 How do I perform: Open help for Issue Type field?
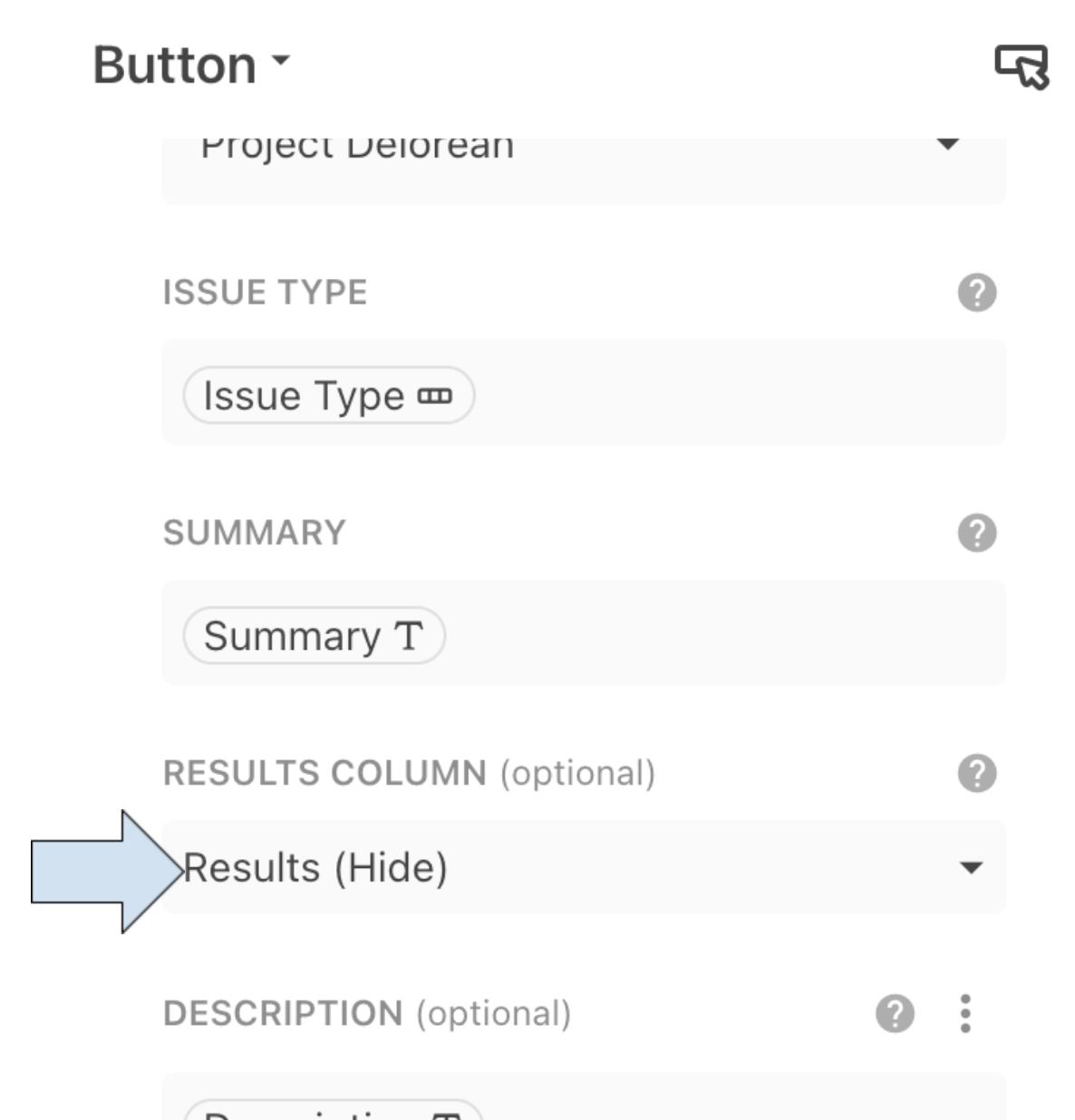[976, 293]
